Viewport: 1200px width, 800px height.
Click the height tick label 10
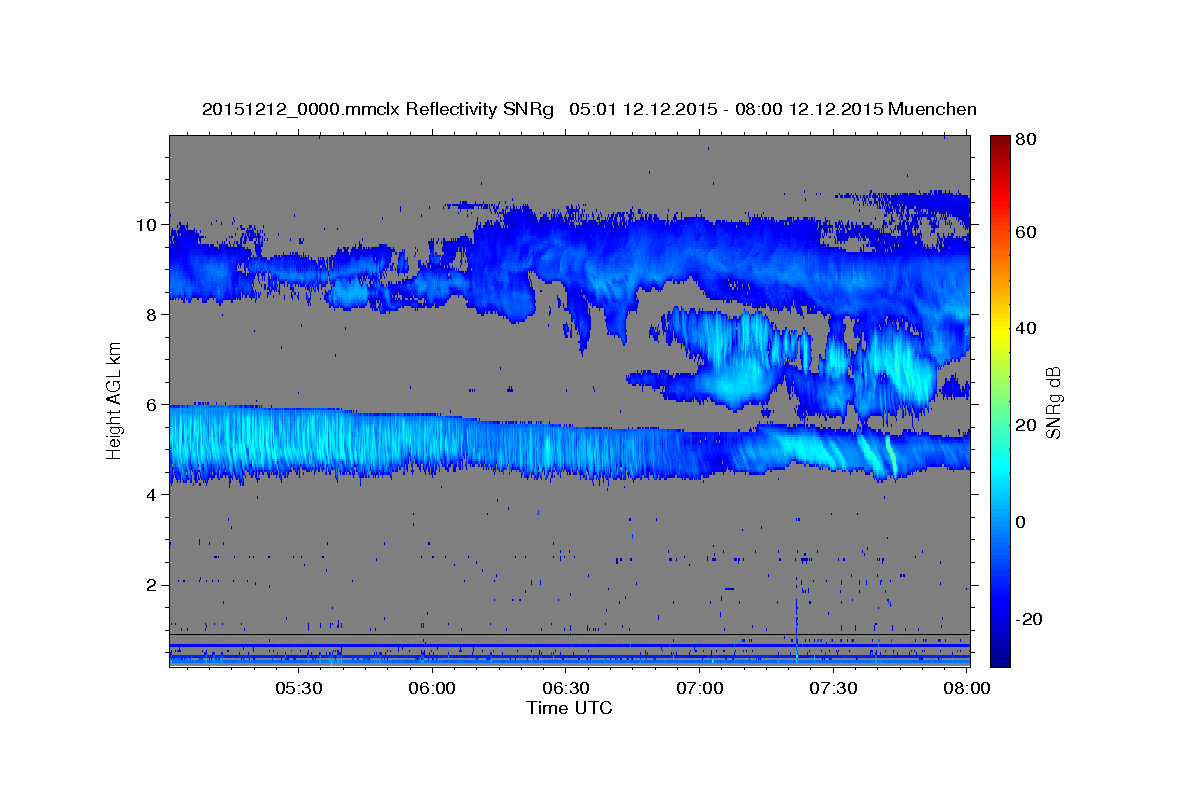pyautogui.click(x=149, y=225)
